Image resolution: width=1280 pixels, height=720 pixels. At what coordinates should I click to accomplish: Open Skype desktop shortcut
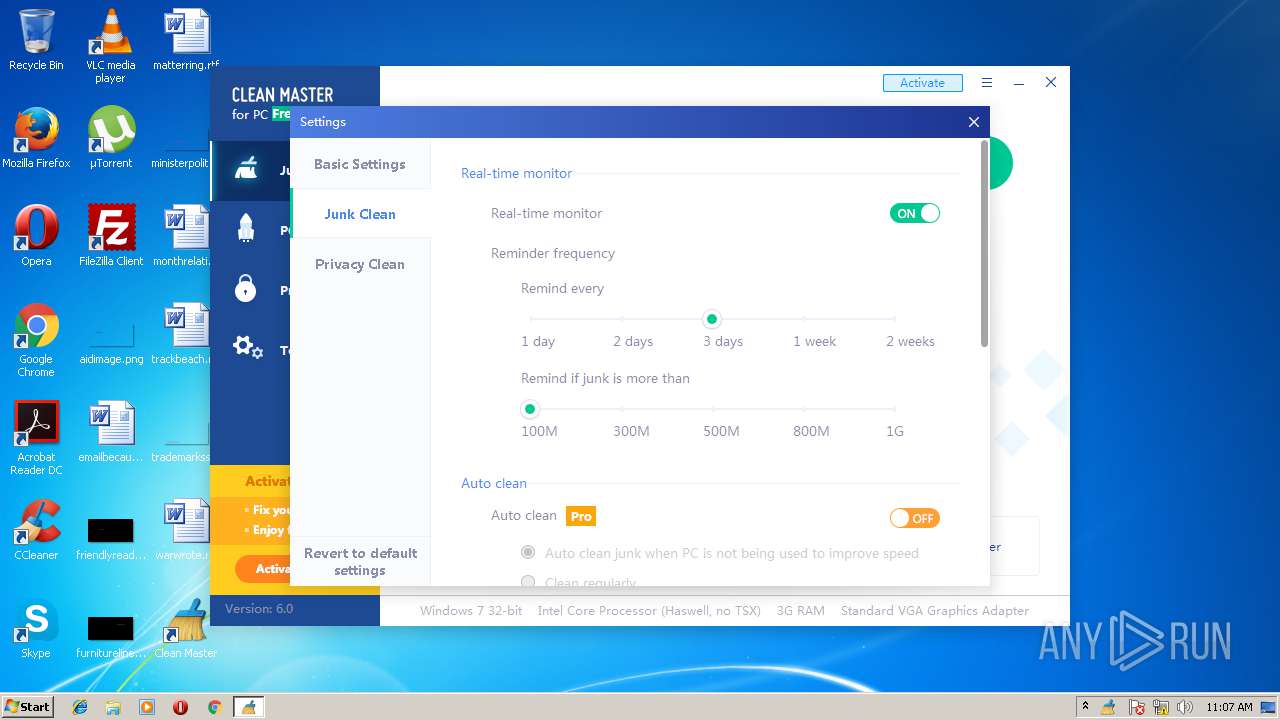pyautogui.click(x=36, y=628)
